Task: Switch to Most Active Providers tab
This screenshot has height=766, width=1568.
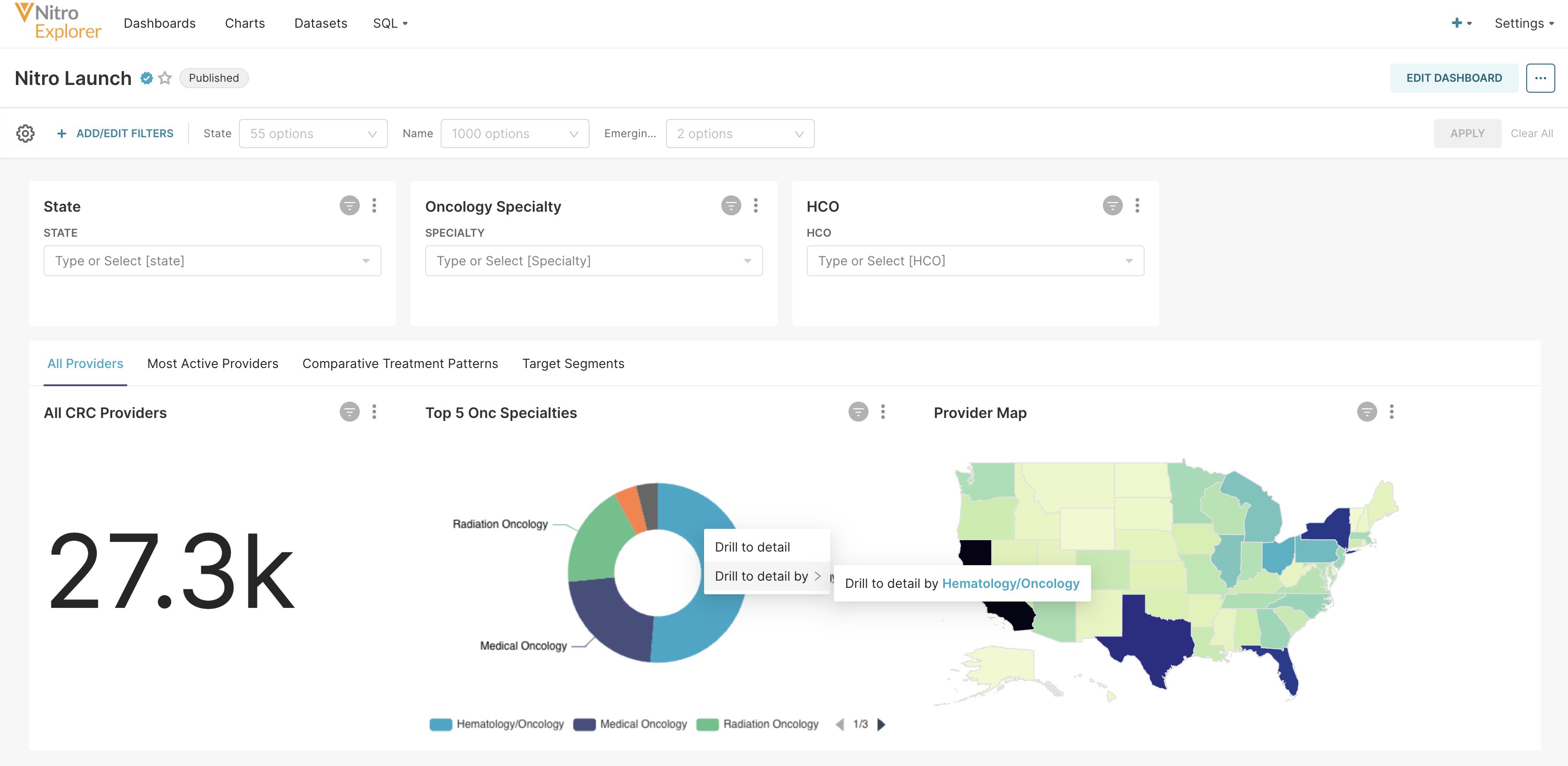Action: [213, 363]
